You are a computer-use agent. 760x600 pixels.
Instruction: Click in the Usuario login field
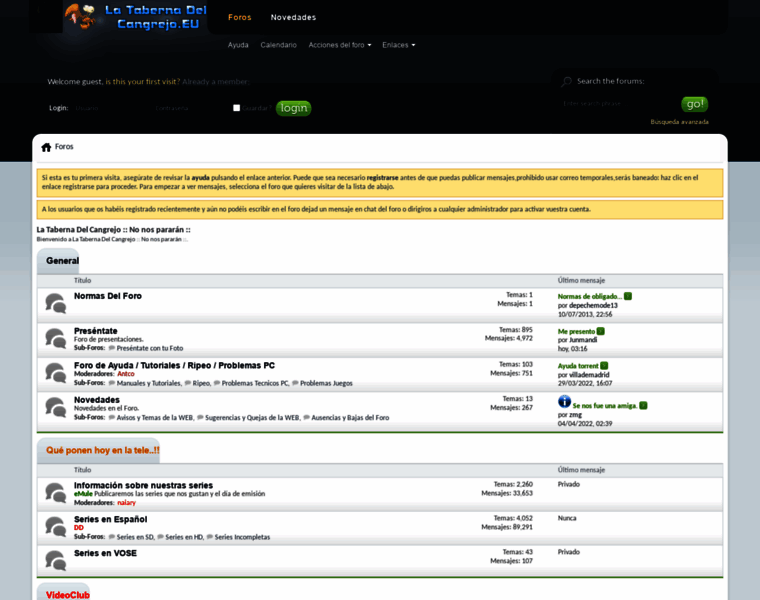click(111, 108)
